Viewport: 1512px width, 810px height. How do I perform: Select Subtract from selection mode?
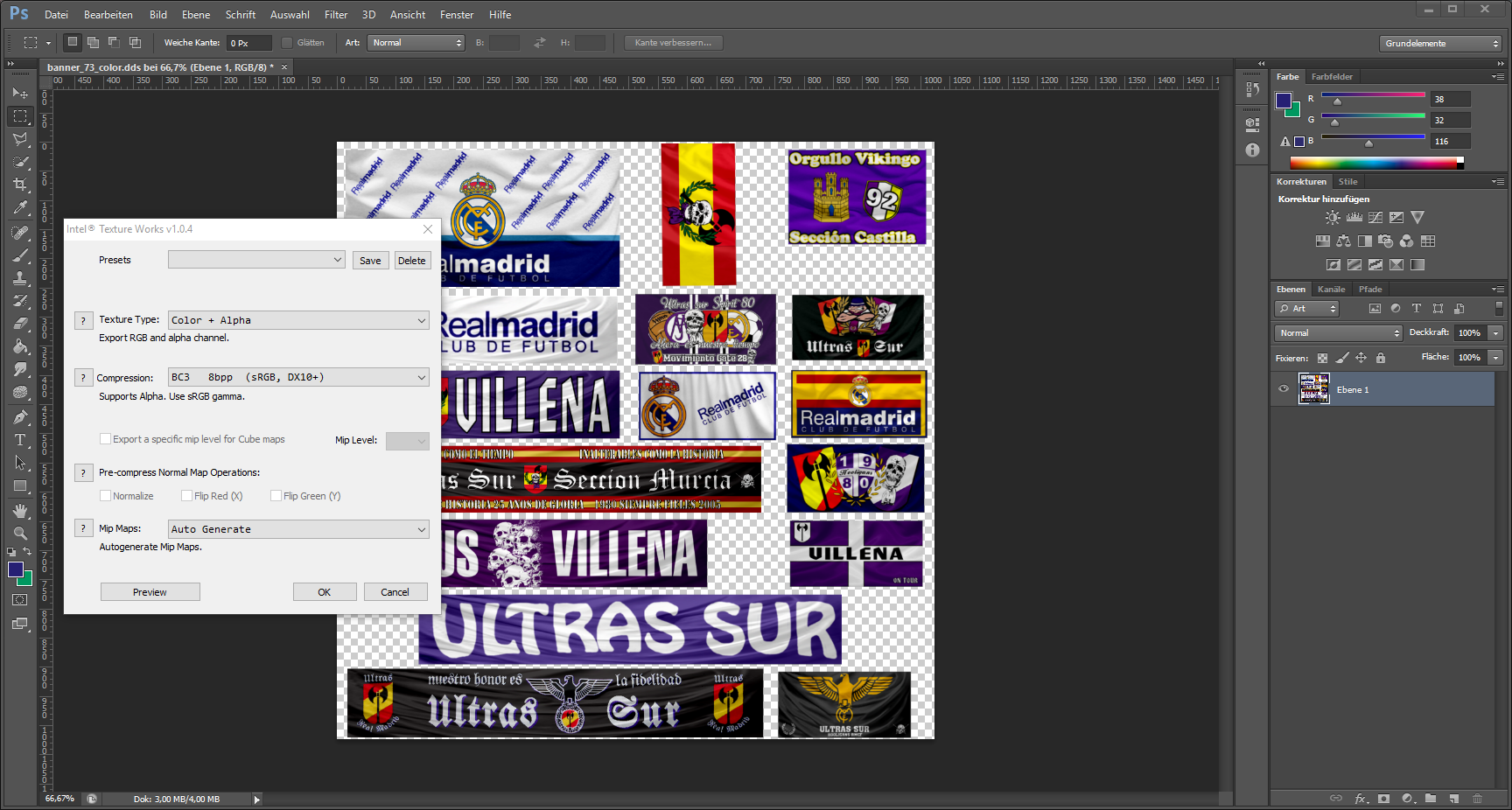[x=114, y=42]
